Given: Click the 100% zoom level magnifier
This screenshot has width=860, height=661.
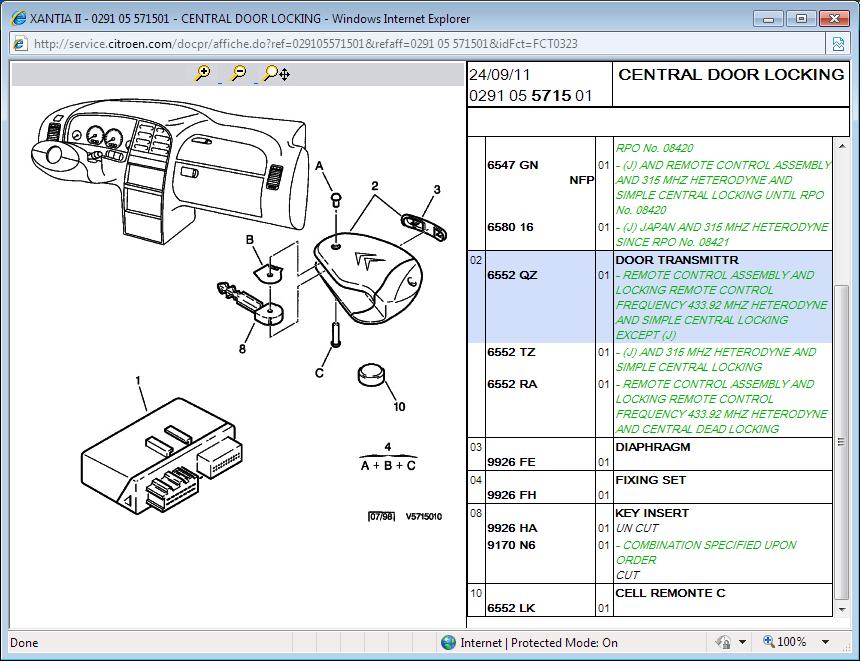Looking at the screenshot, I should tap(769, 641).
